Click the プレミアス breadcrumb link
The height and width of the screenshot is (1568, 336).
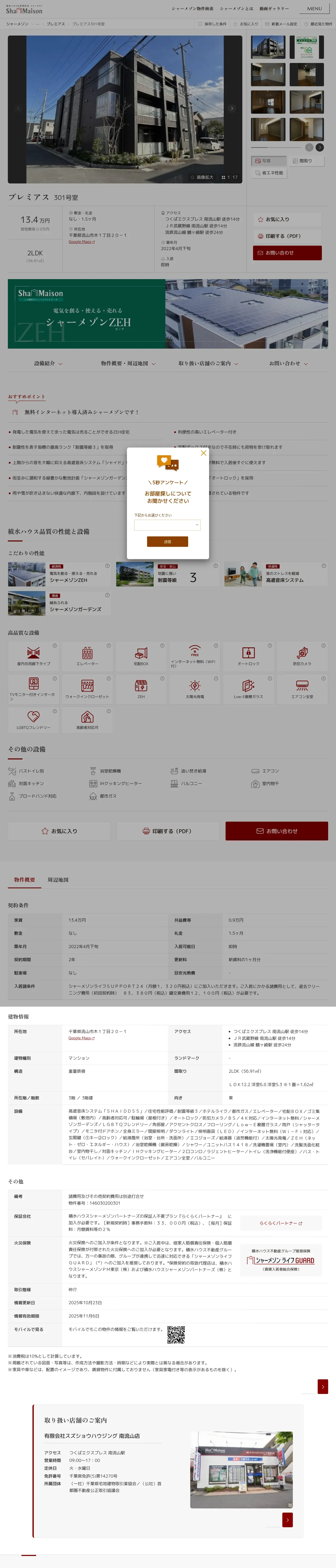coord(55,24)
